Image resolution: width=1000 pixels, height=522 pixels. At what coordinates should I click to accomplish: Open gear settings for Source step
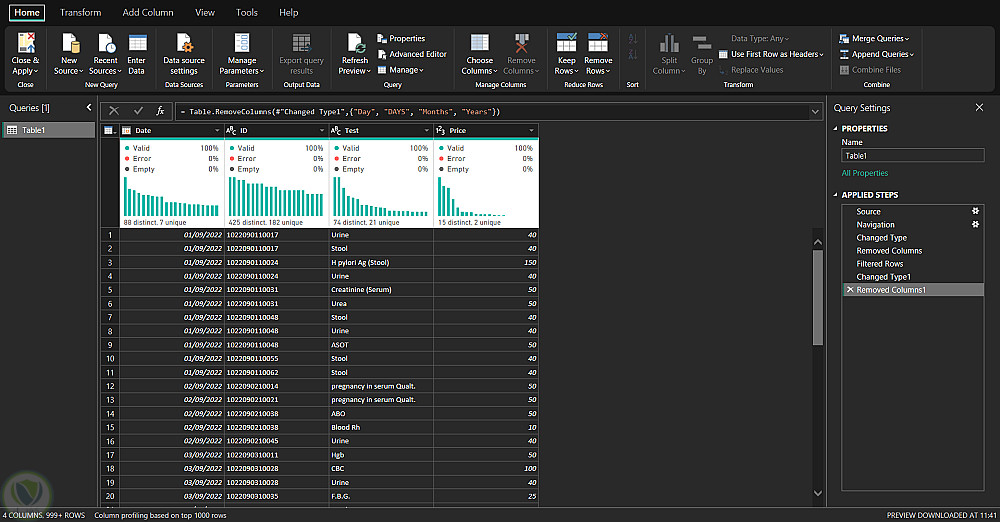click(x=975, y=212)
